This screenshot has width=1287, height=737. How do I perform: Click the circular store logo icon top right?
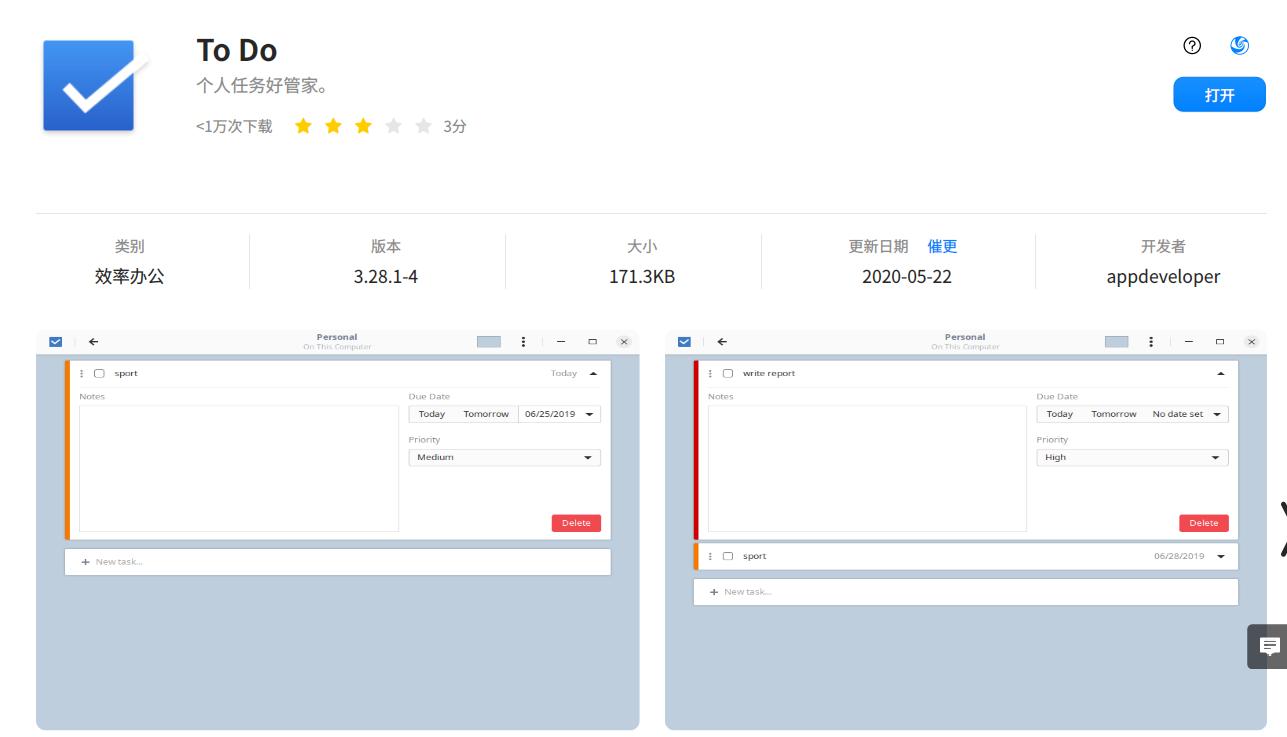[1239, 44]
